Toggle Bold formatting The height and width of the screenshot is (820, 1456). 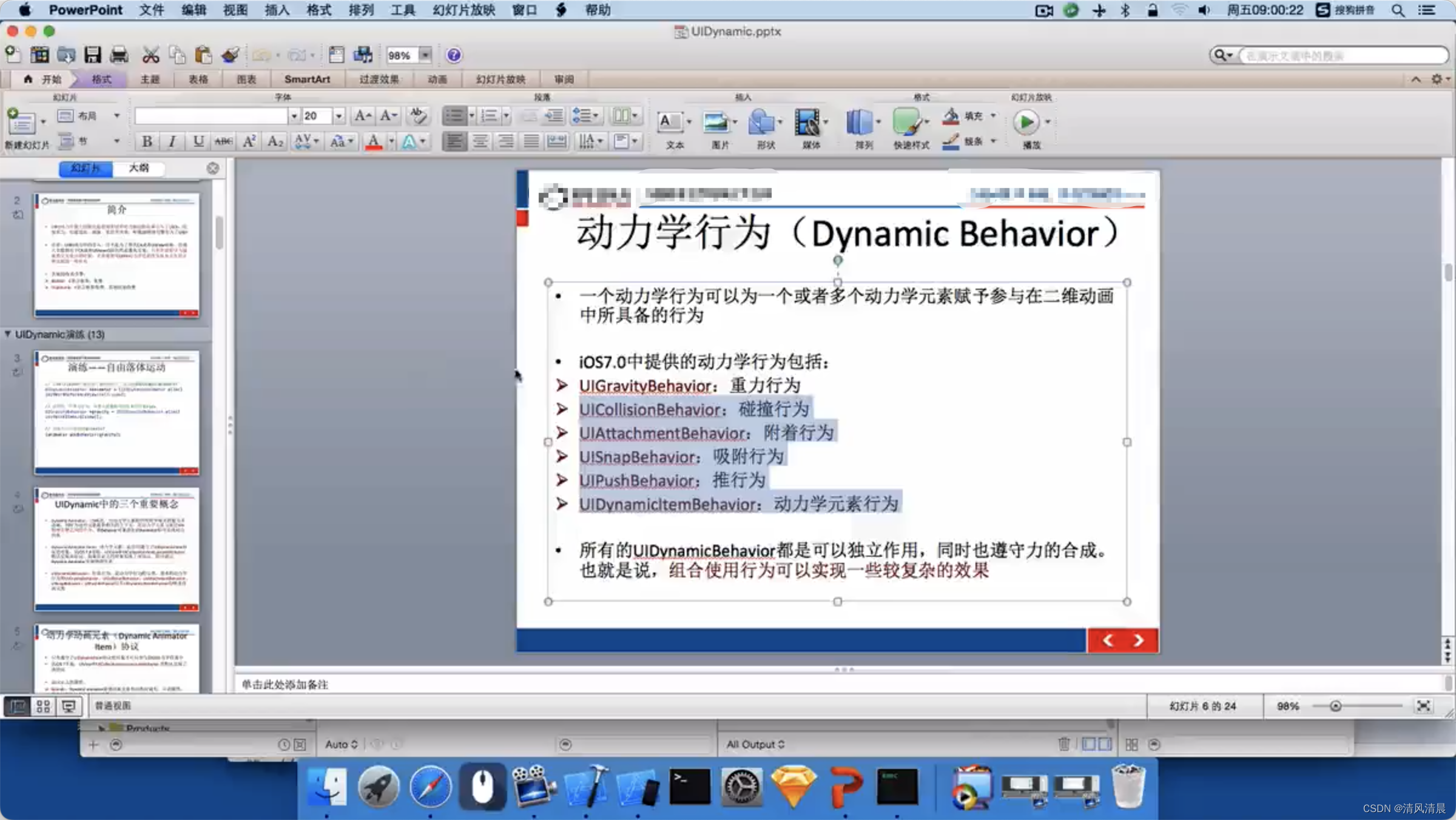tap(147, 141)
